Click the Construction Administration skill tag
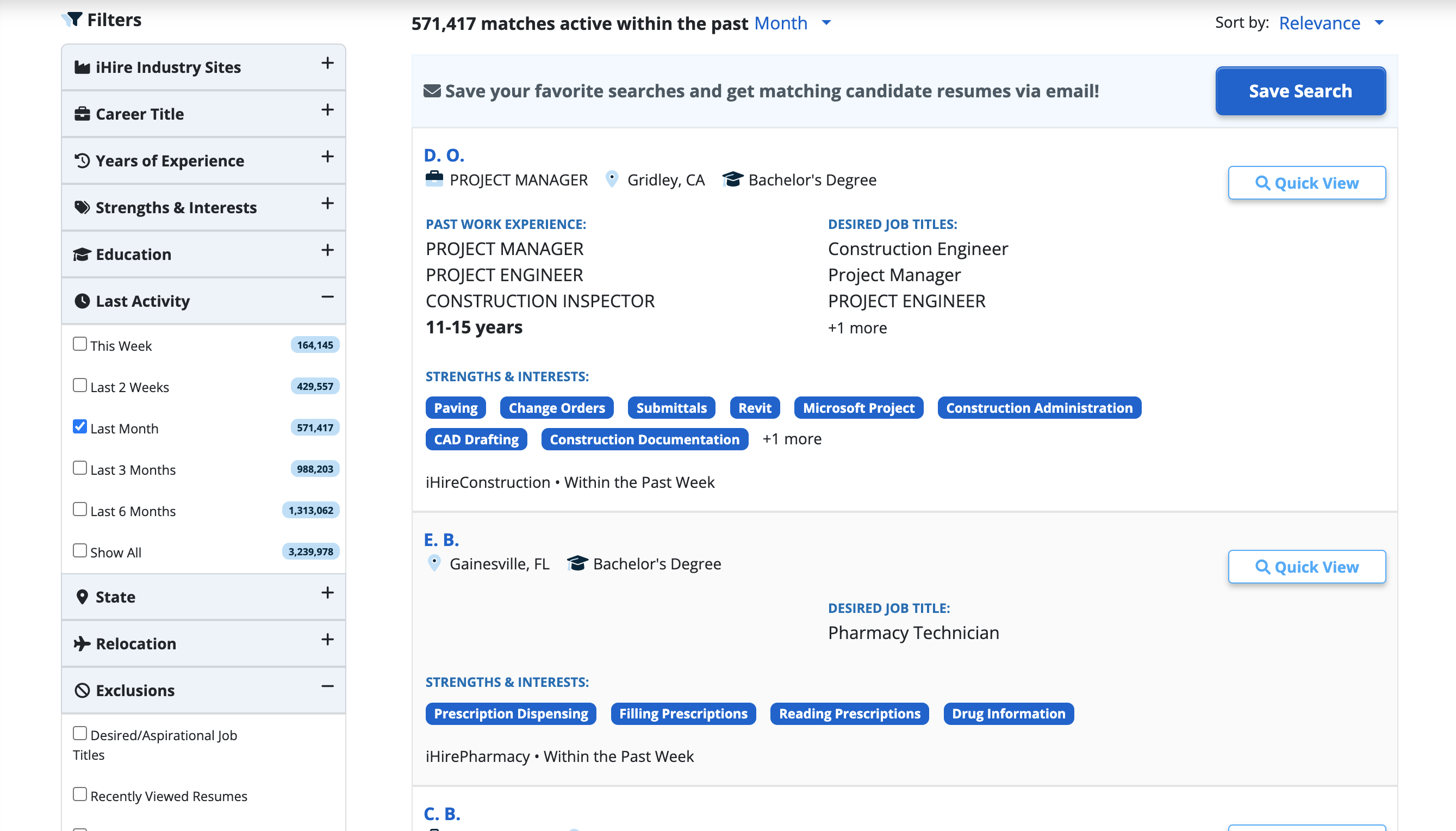This screenshot has height=831, width=1456. tap(1039, 407)
